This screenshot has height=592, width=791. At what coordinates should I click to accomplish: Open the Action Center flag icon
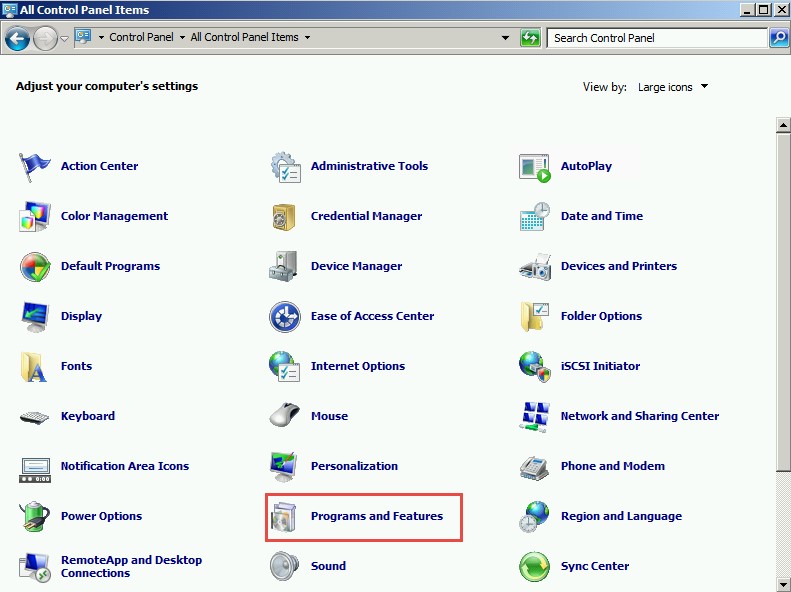35,166
